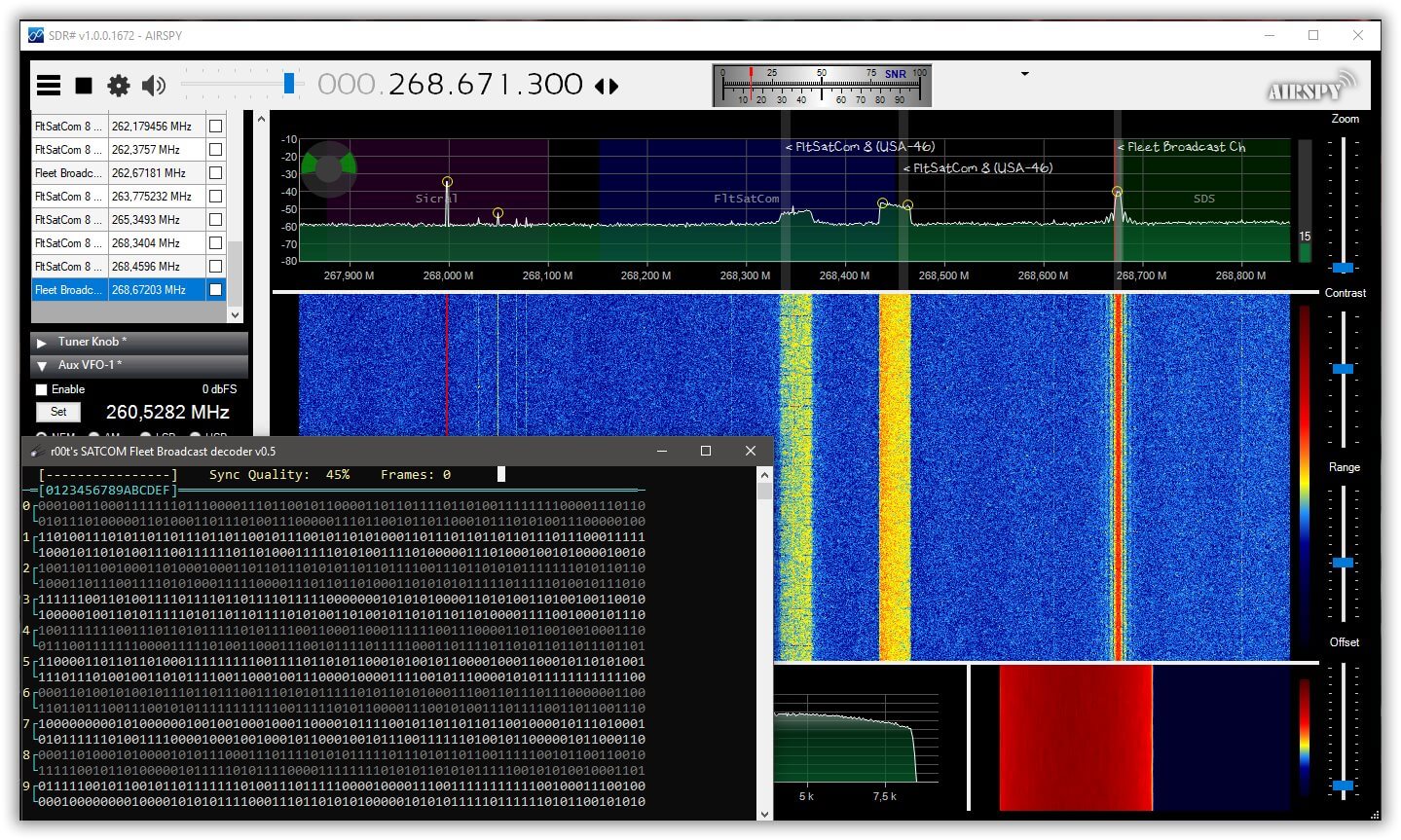Enable the Aux VFO-1 checkbox
Viewport: 1401px width, 840px height.
point(40,388)
